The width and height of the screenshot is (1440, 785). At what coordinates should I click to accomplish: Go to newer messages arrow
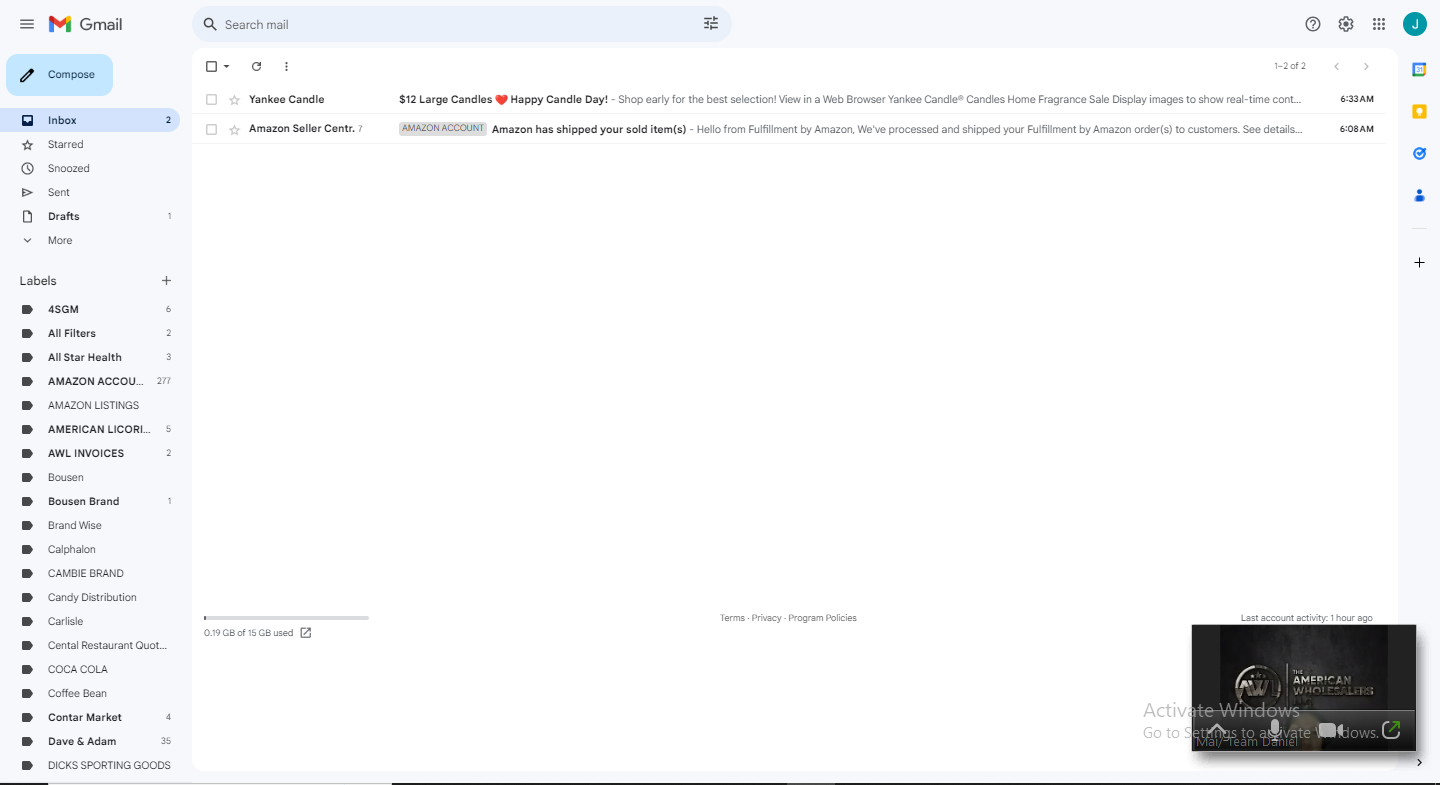tap(1336, 66)
